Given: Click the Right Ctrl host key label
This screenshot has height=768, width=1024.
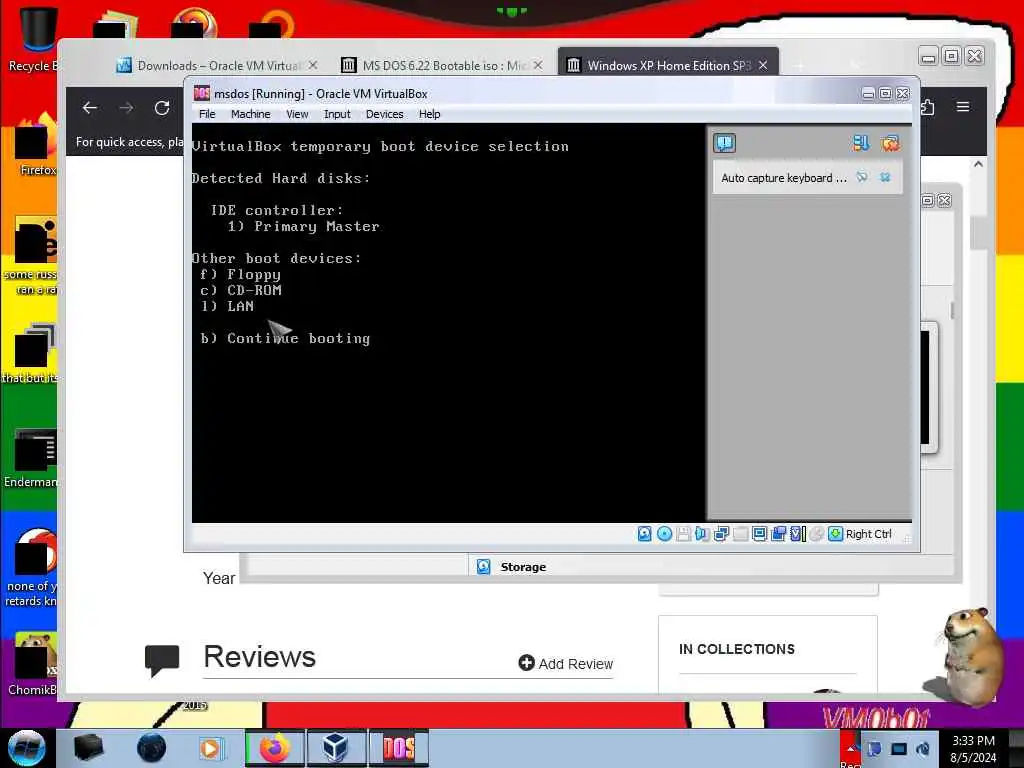Looking at the screenshot, I should pos(869,534).
